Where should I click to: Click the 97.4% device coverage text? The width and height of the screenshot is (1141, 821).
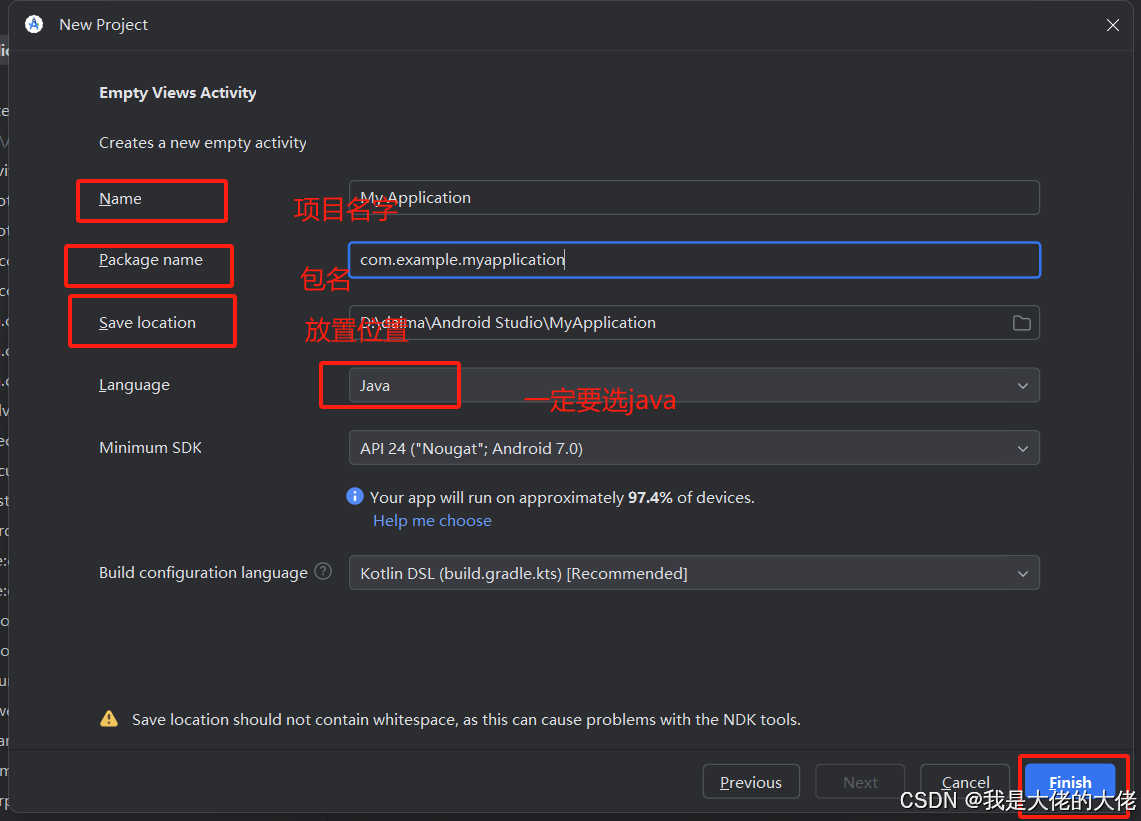point(562,497)
